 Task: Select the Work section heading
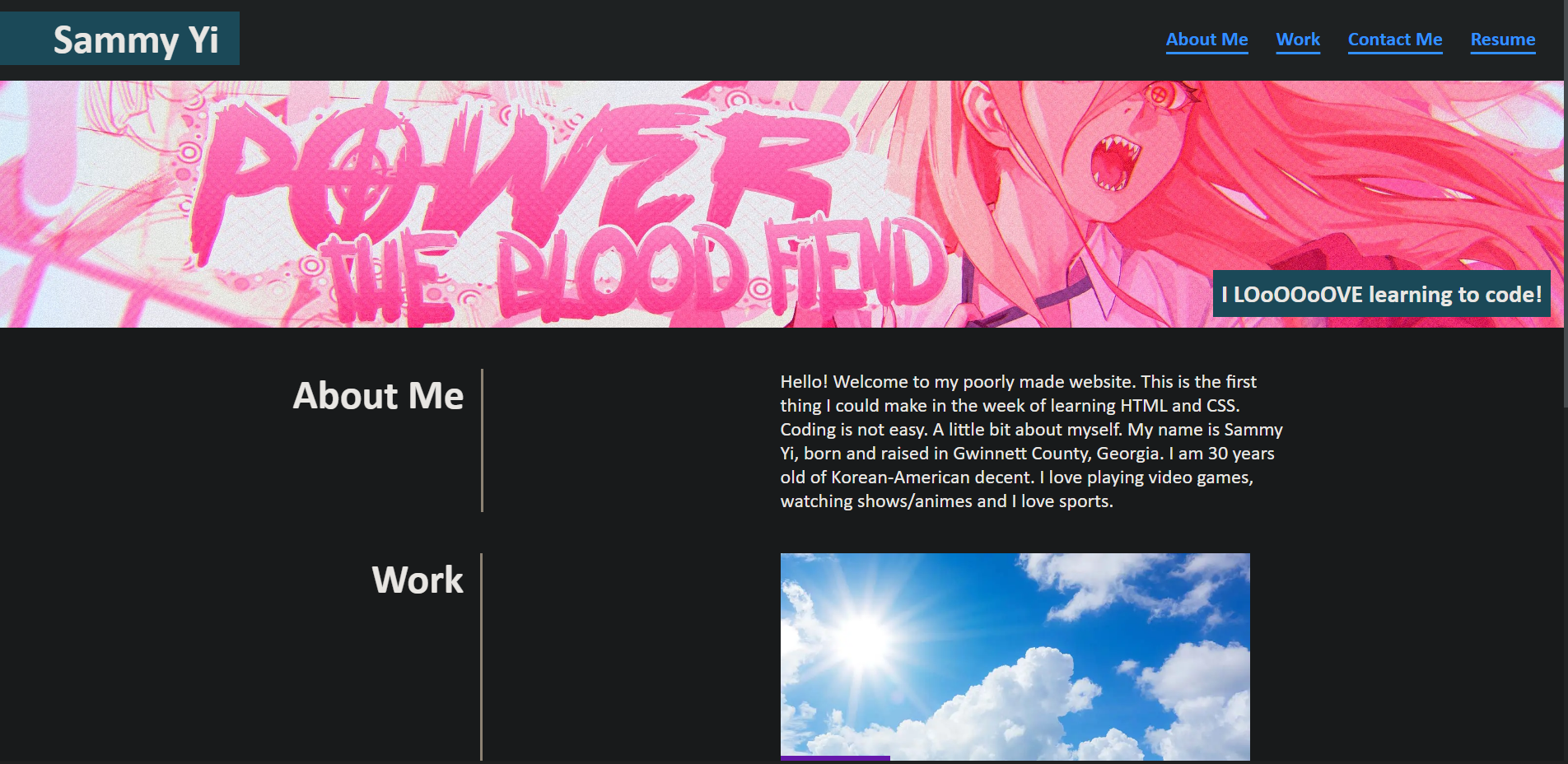coord(418,580)
